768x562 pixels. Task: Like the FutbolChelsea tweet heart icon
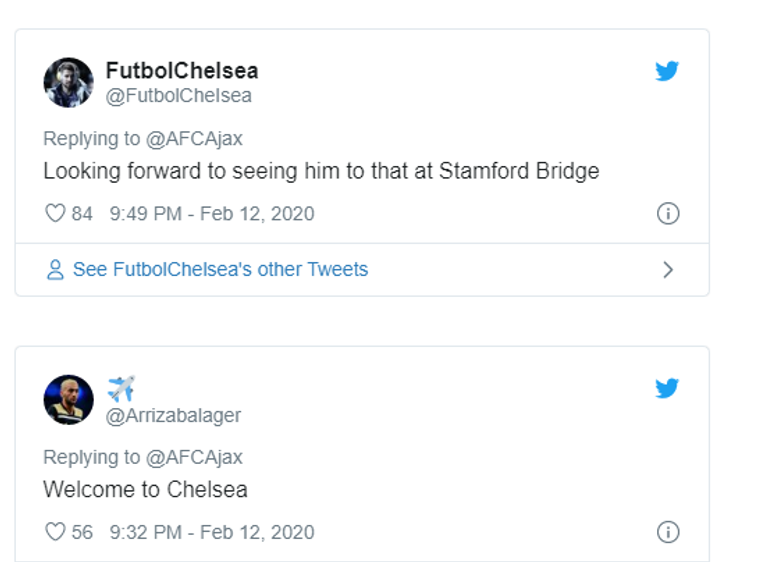[x=55, y=213]
